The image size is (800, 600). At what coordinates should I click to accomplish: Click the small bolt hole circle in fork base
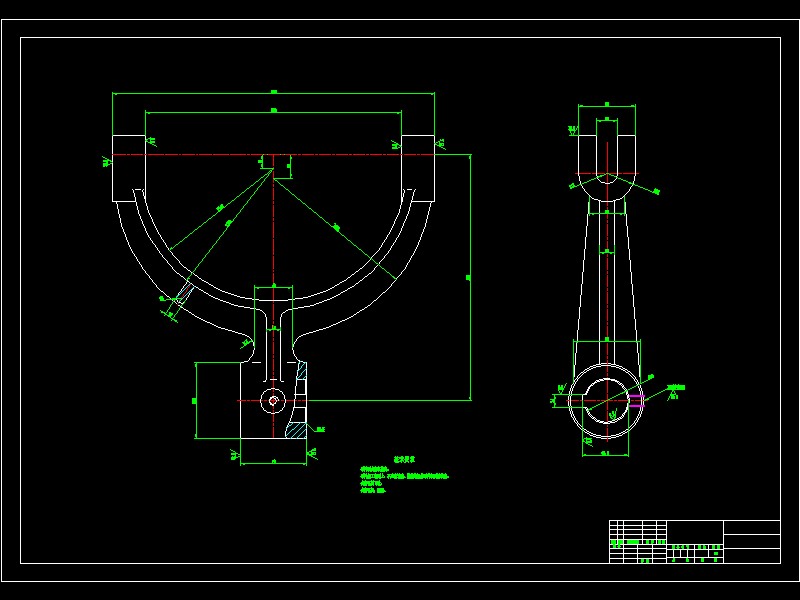coord(273,401)
